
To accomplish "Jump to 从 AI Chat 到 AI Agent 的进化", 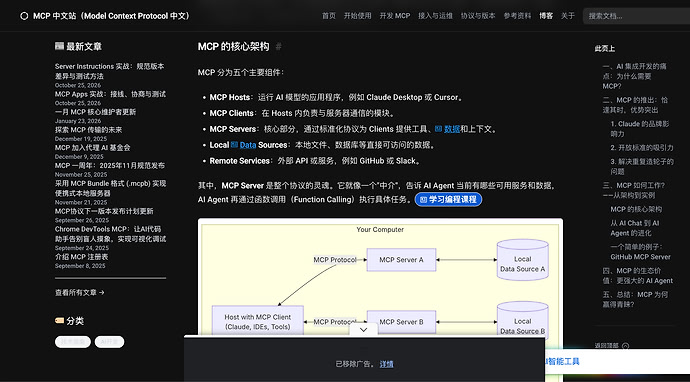I will click(635, 228).
